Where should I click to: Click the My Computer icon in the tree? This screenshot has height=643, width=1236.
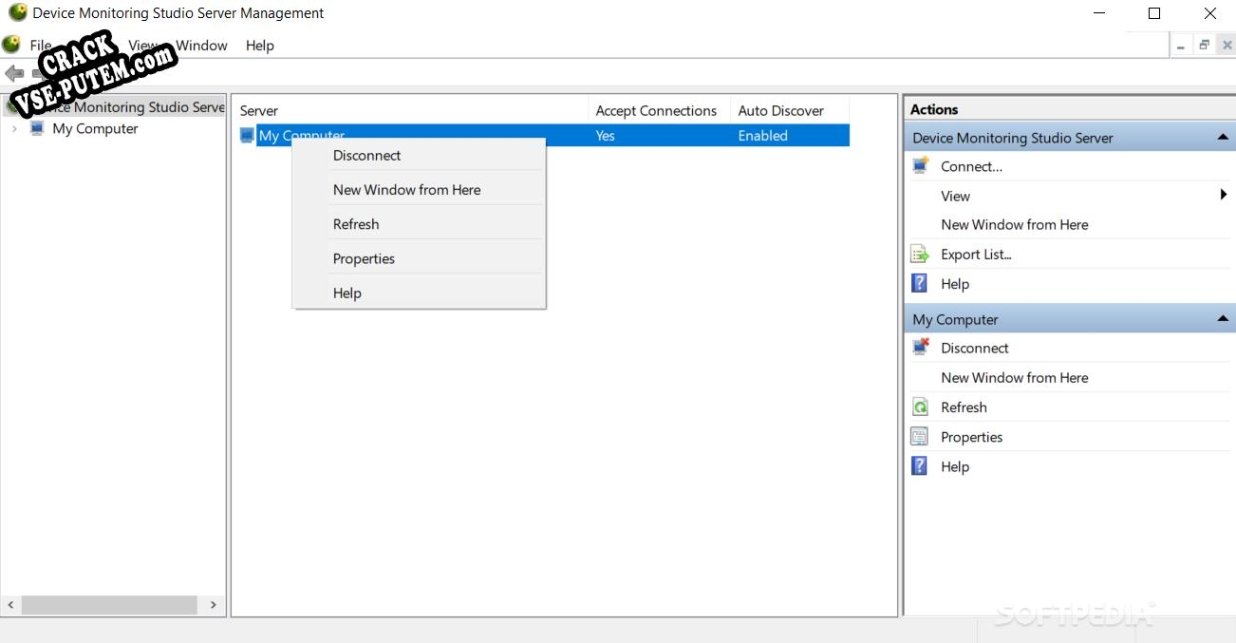point(38,129)
